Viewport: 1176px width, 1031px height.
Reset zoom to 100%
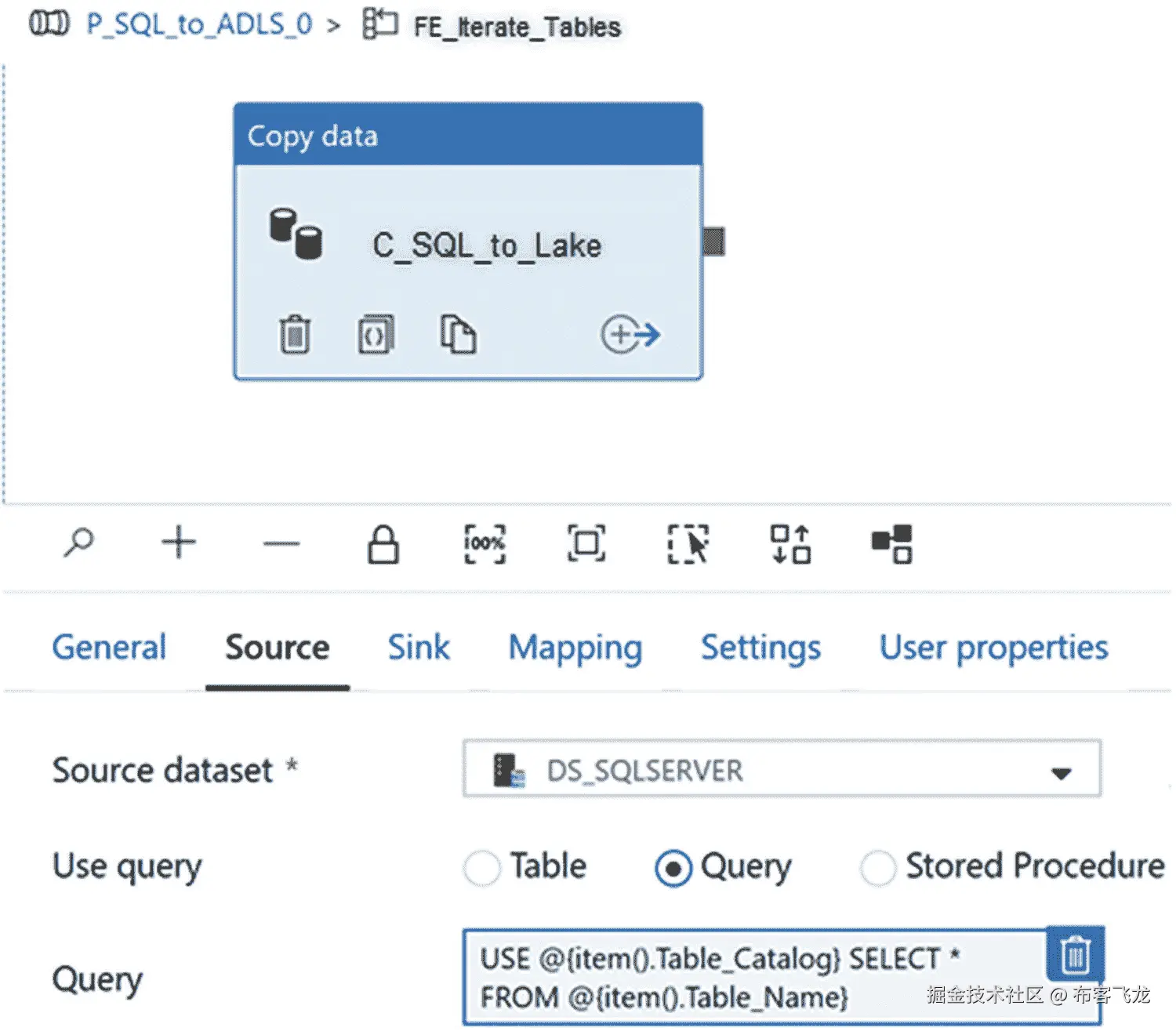pyautogui.click(x=485, y=543)
